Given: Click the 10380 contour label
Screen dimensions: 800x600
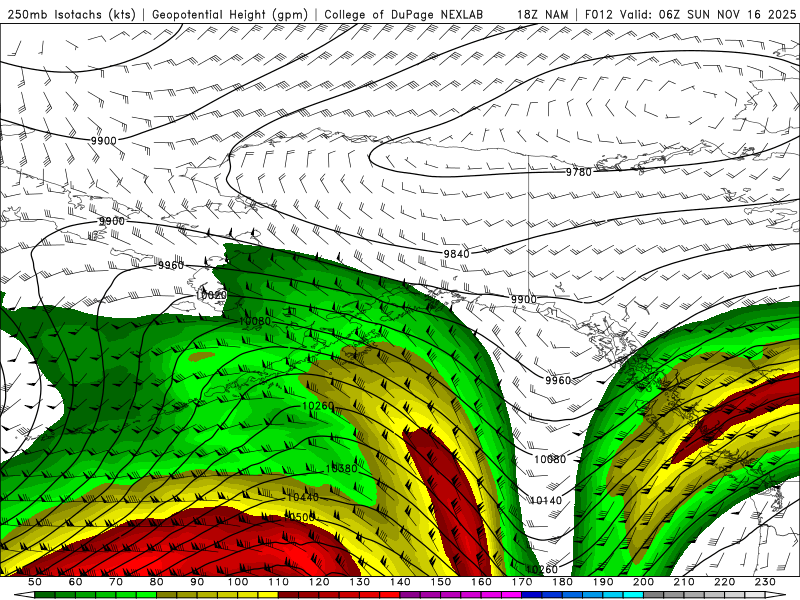Looking at the screenshot, I should tap(341, 468).
